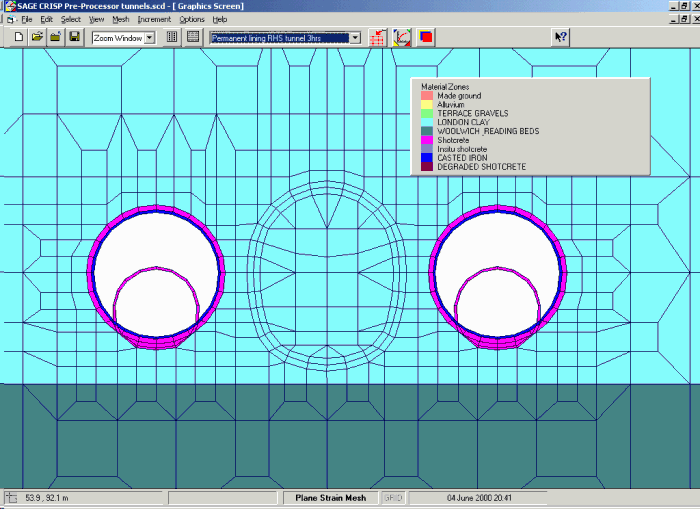Open the increment selector dropdown arrow

(x=355, y=38)
